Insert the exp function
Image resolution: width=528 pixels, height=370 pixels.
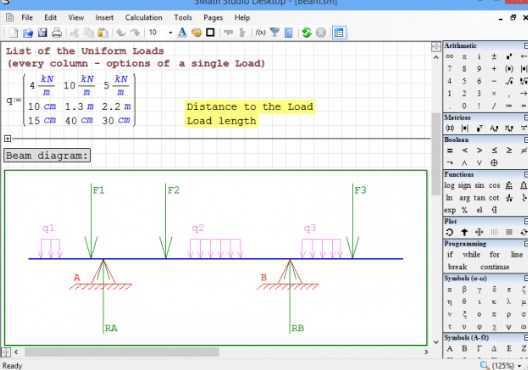point(450,210)
